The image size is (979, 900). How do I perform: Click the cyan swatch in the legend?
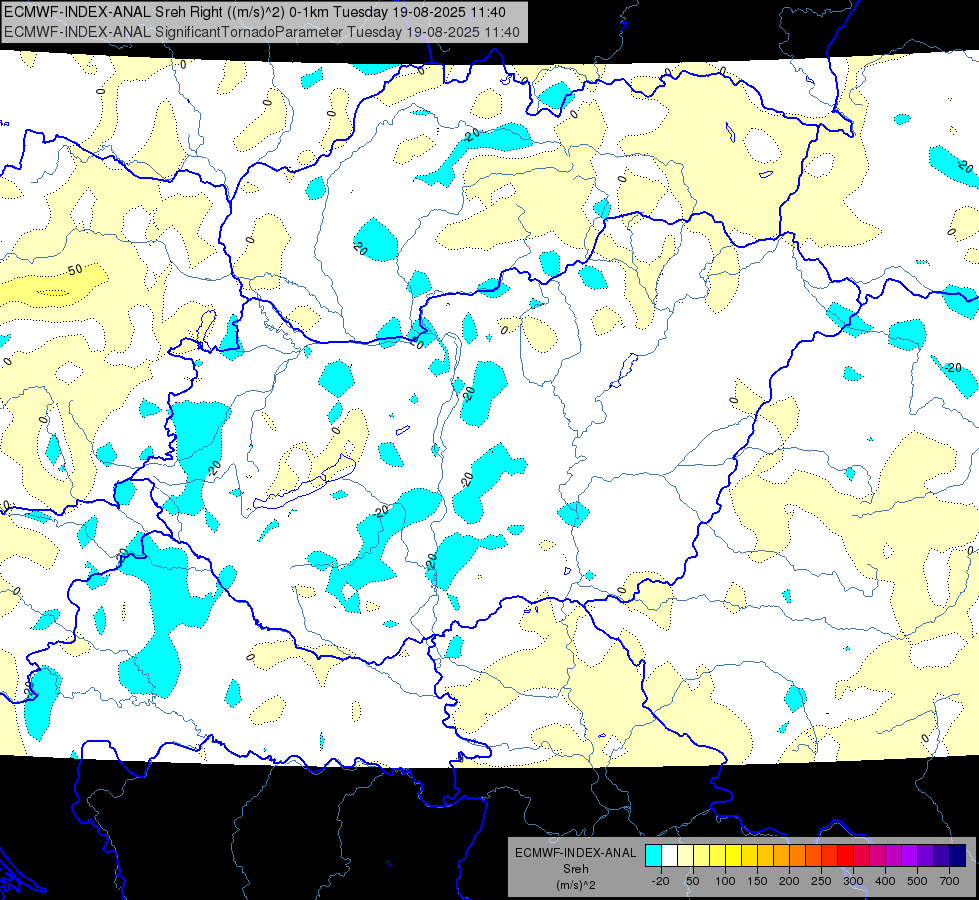(x=653, y=855)
